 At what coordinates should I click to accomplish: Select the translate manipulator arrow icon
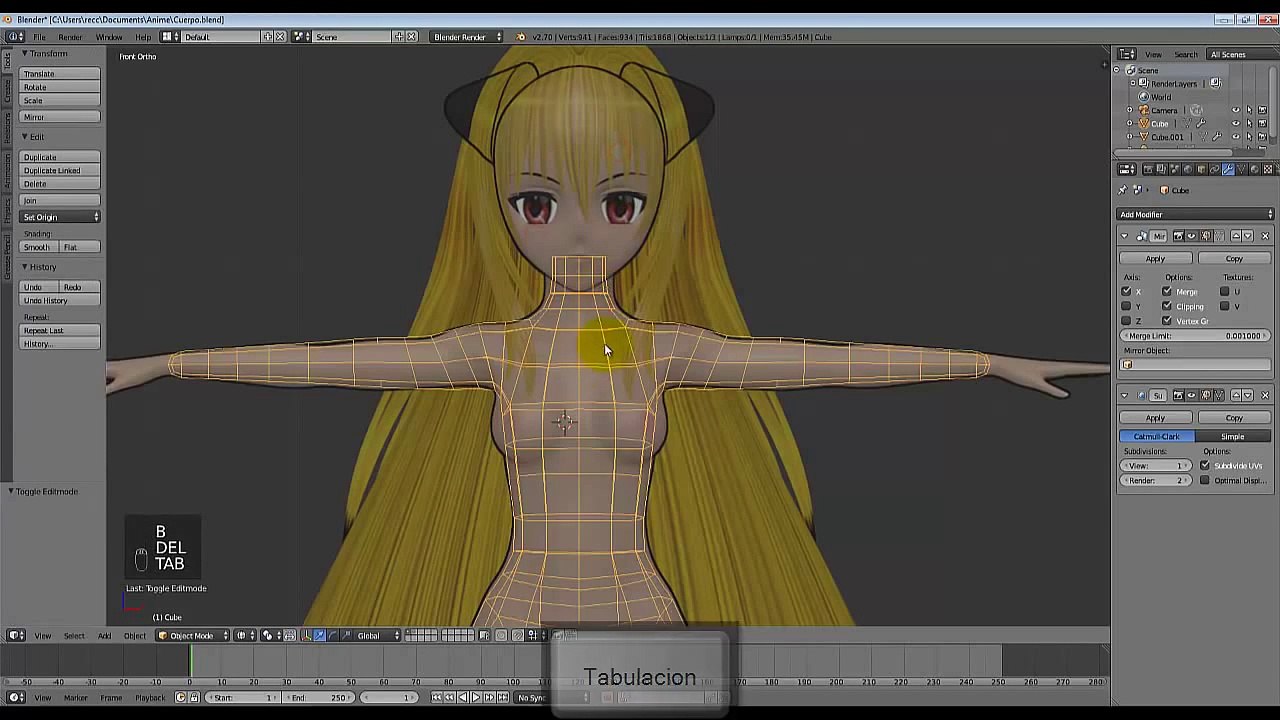[x=319, y=635]
